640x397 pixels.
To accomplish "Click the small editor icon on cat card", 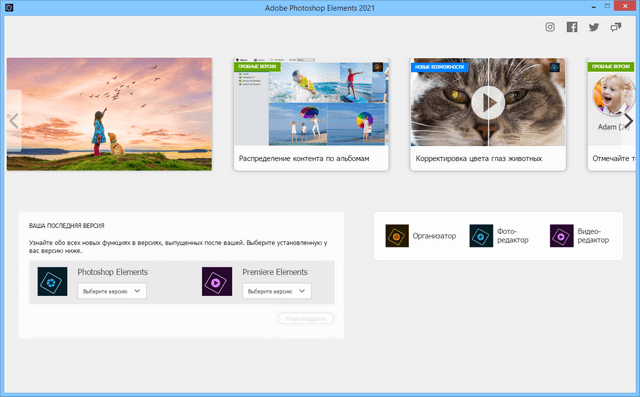I will point(554,67).
